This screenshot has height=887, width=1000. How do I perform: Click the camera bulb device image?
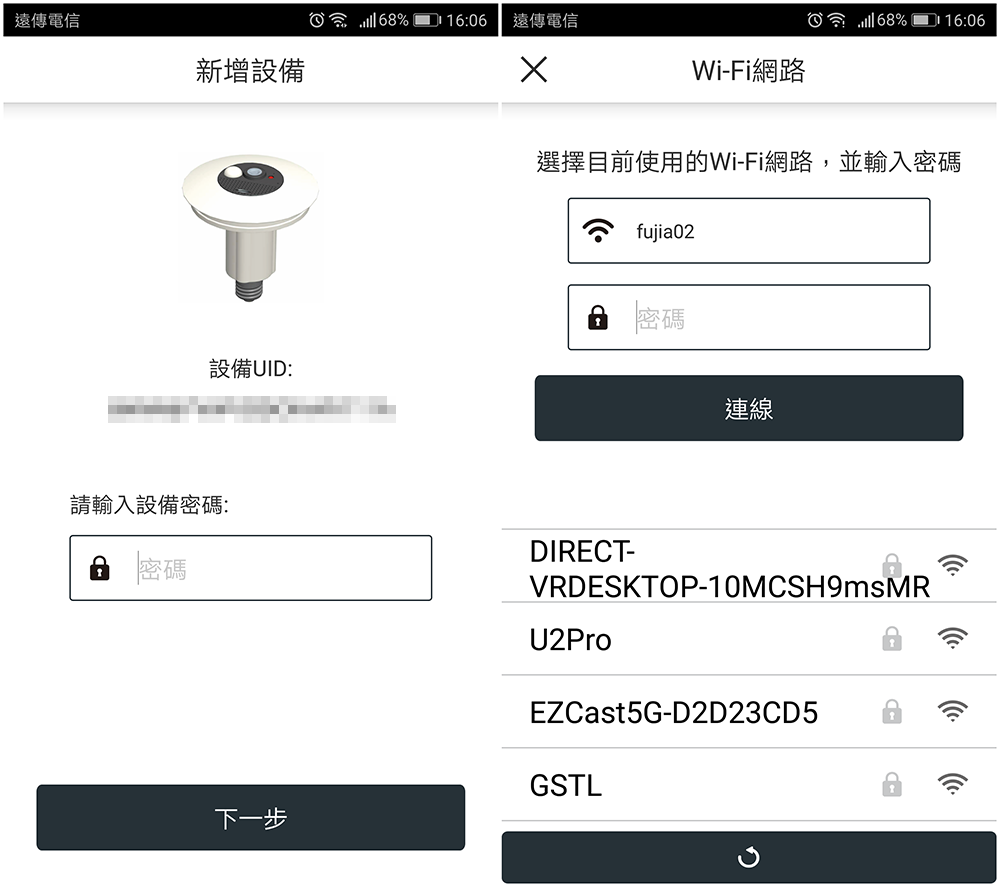coord(250,227)
